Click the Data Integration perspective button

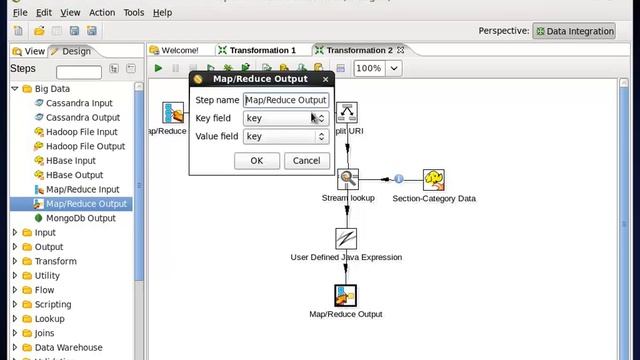[x=574, y=31]
